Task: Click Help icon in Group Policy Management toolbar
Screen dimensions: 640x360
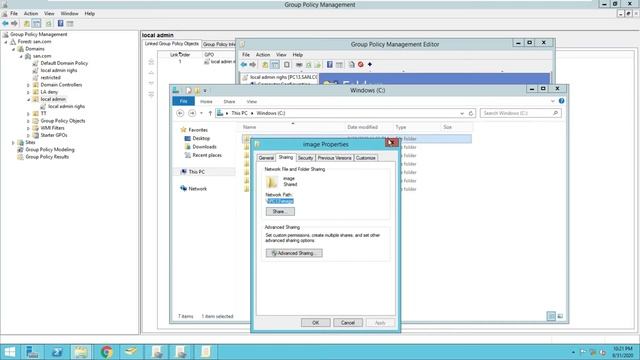Action: pyautogui.click(x=60, y=24)
